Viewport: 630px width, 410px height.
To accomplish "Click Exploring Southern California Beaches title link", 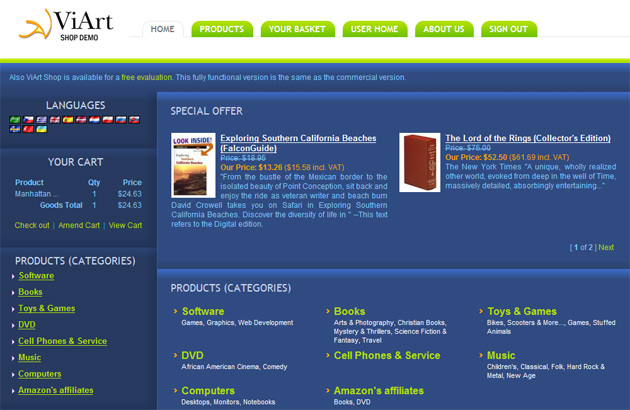I will (x=298, y=143).
